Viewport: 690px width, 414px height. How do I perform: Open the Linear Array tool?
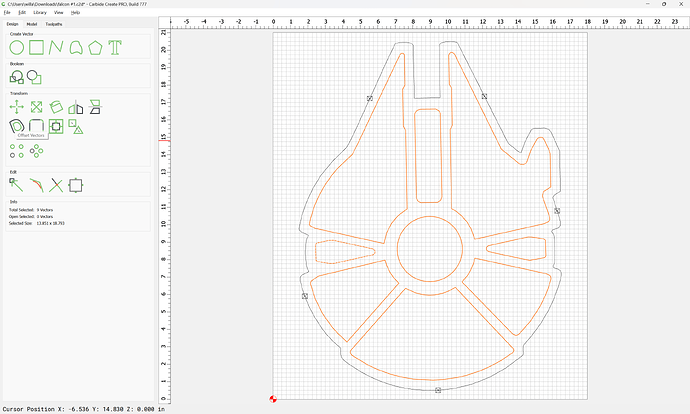point(17,151)
